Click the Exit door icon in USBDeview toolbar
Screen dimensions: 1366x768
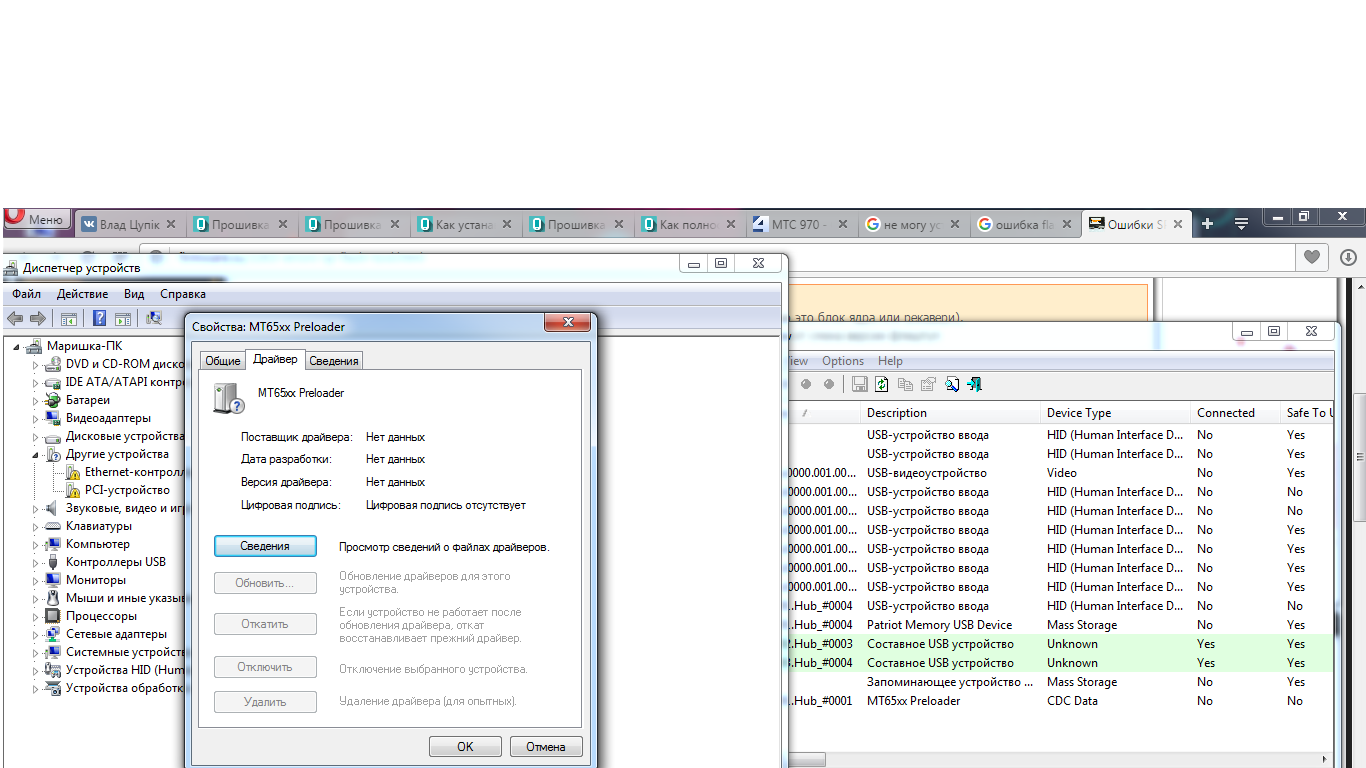point(975,384)
